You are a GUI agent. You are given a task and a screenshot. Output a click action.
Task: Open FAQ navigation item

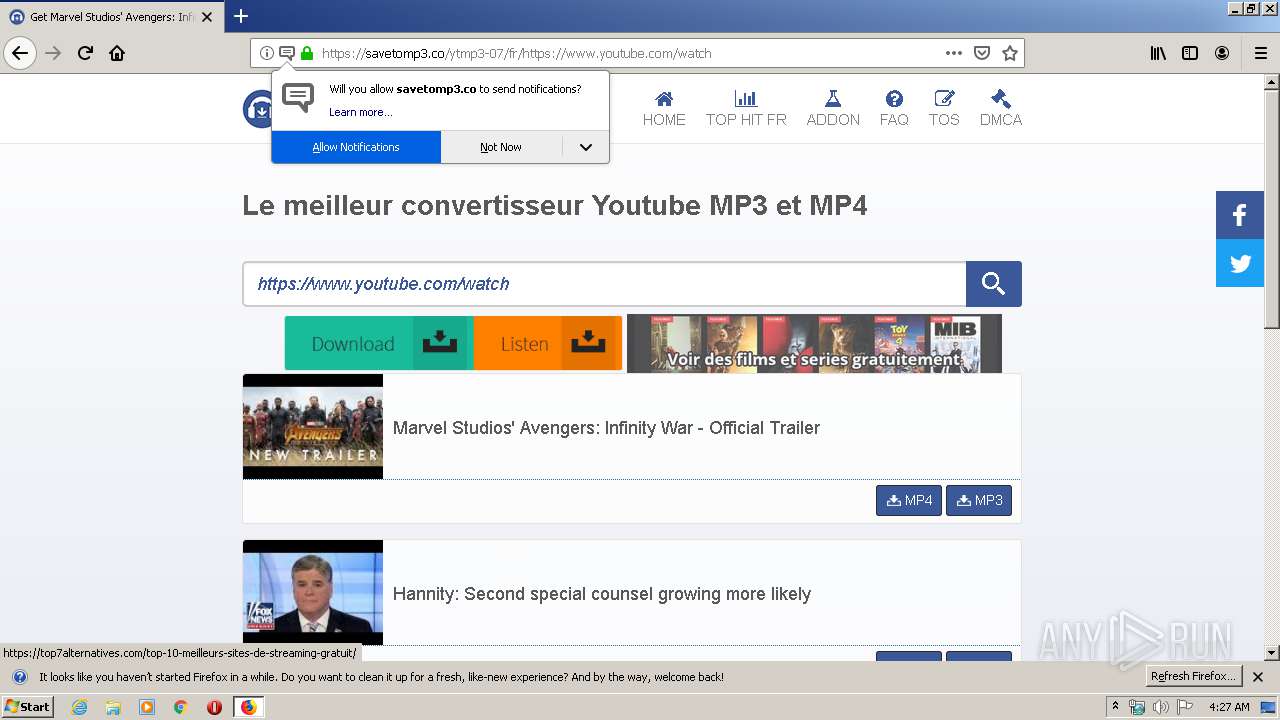click(x=894, y=109)
